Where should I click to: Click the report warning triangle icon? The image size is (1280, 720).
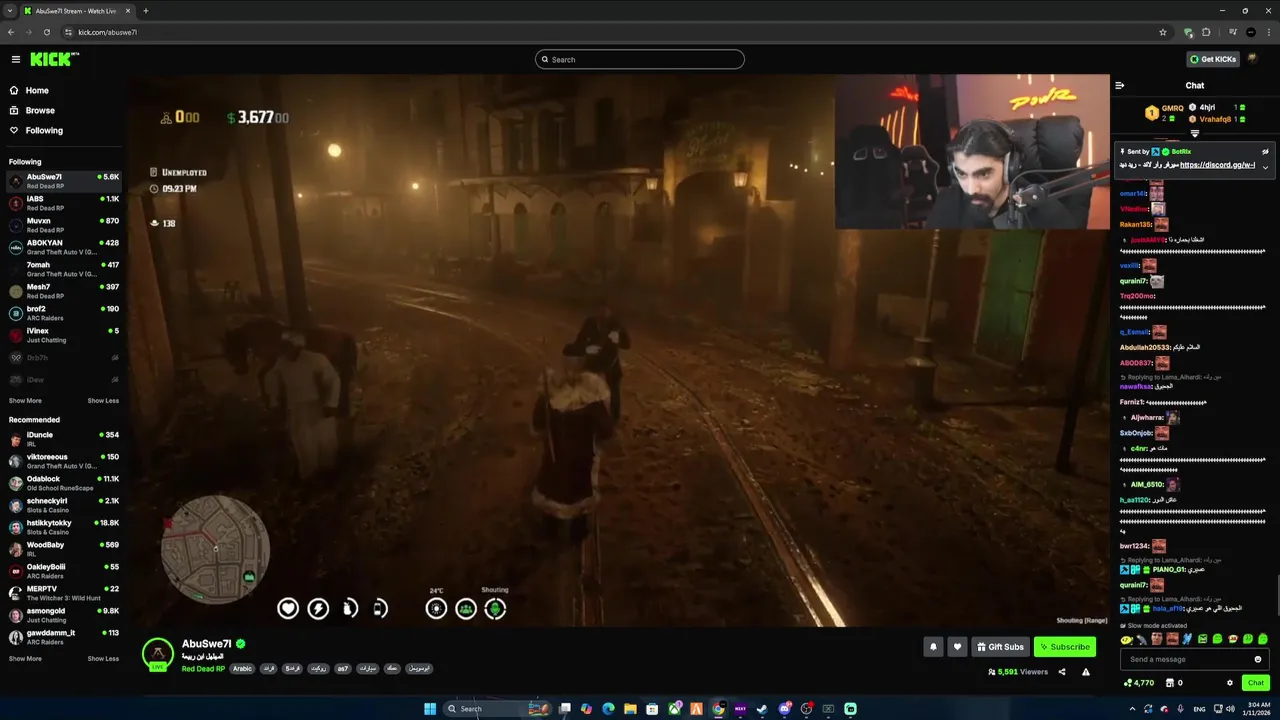pyautogui.click(x=1086, y=672)
